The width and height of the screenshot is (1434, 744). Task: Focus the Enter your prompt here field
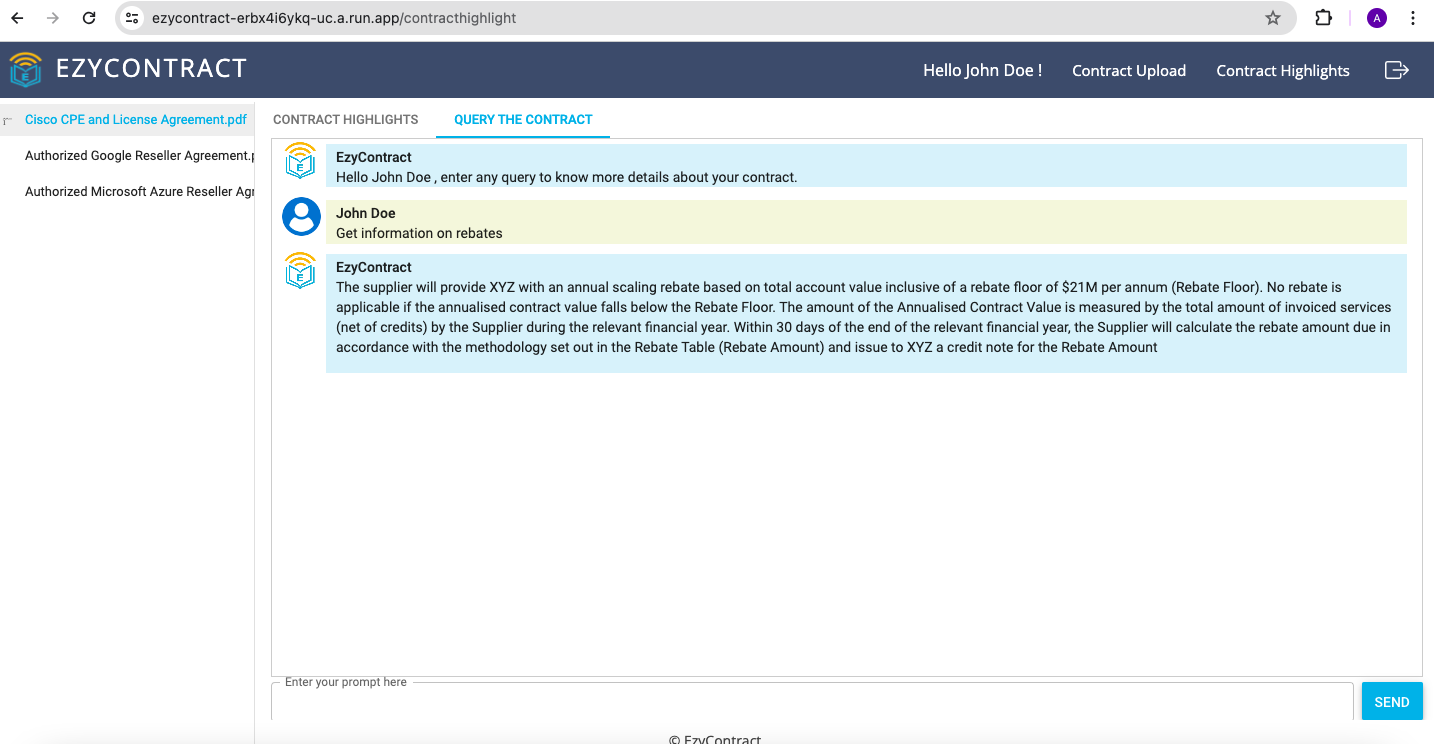point(812,702)
